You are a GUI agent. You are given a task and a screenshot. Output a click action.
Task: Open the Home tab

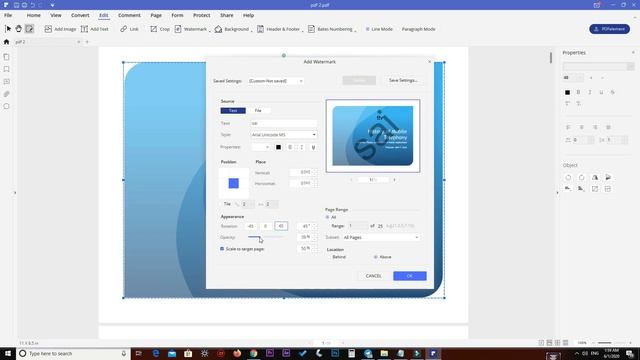point(33,15)
